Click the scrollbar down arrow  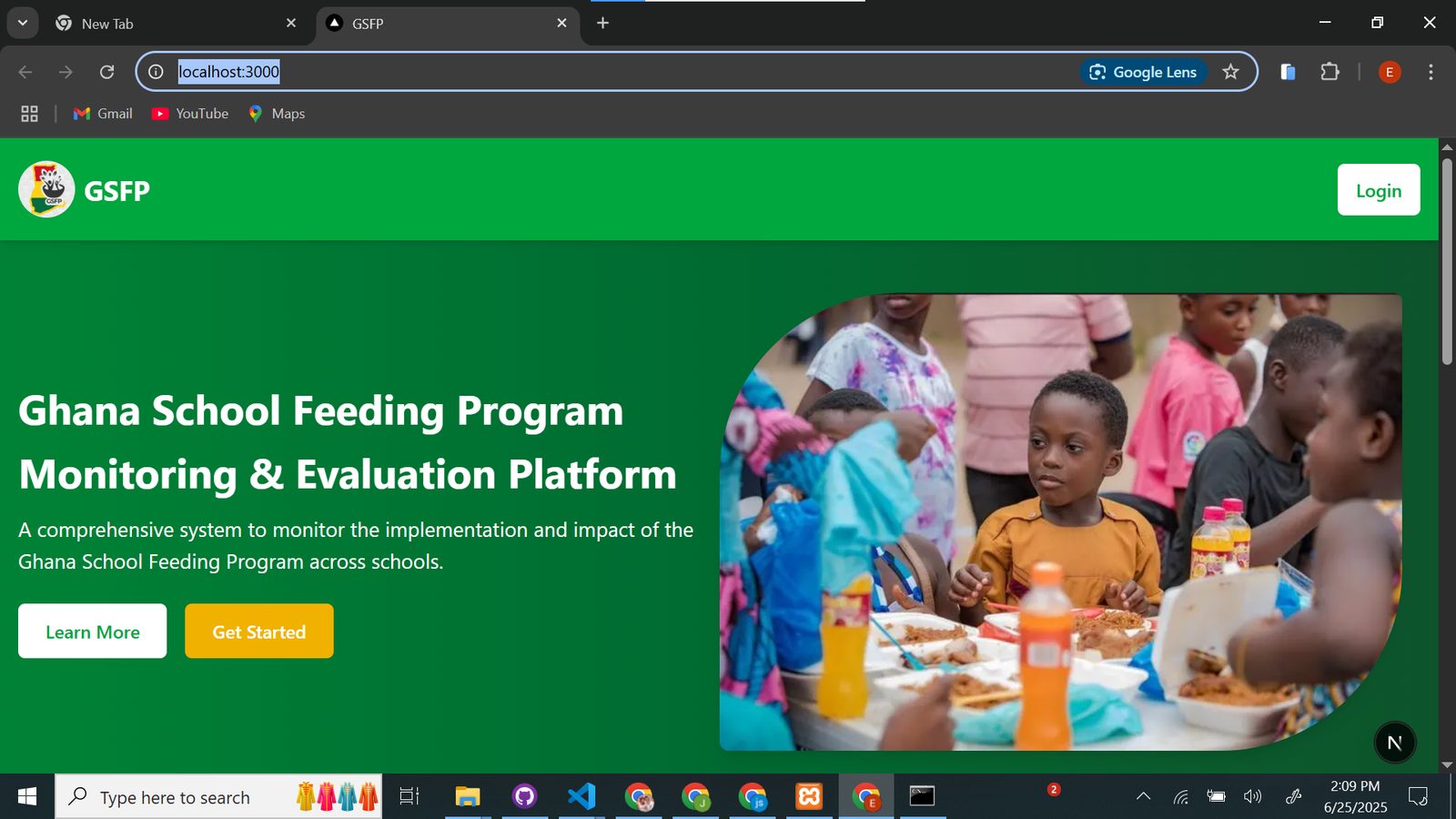(x=1447, y=765)
